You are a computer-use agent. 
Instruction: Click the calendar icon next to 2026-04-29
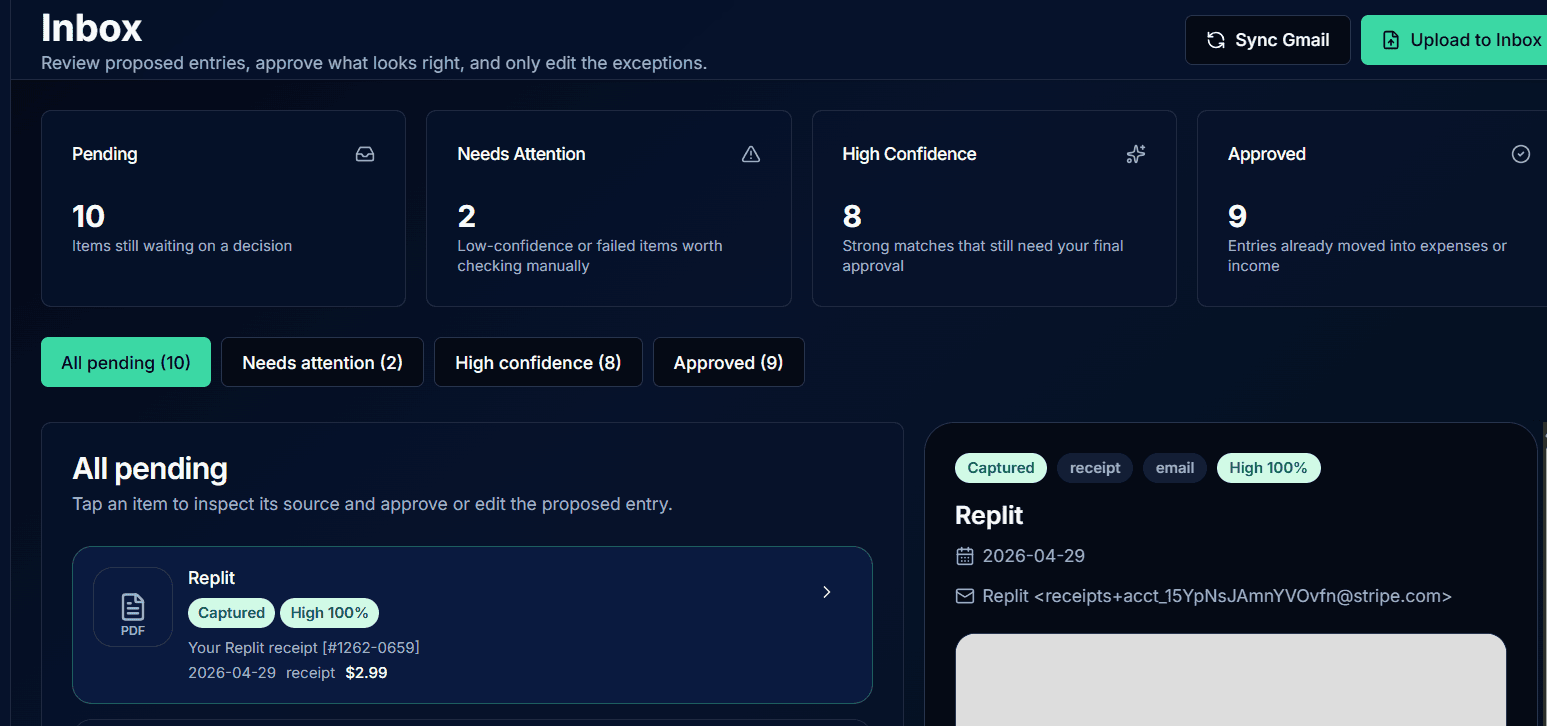(965, 556)
